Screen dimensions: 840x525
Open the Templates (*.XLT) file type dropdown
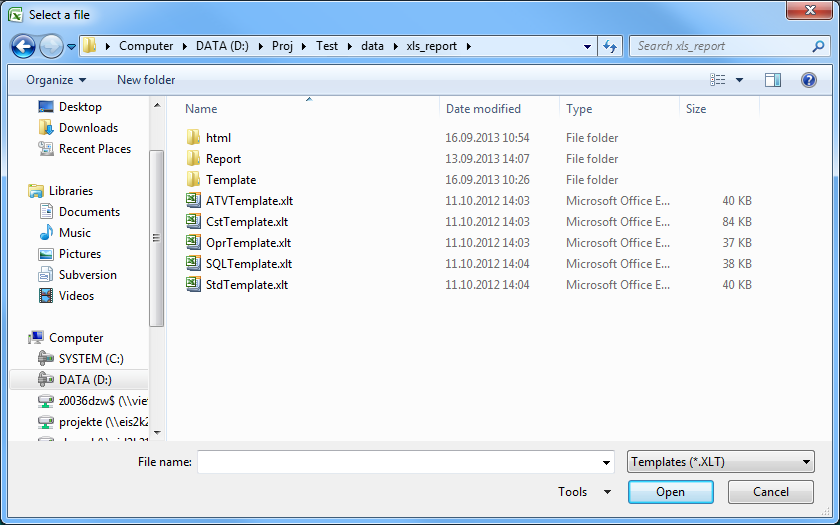pyautogui.click(x=721, y=462)
